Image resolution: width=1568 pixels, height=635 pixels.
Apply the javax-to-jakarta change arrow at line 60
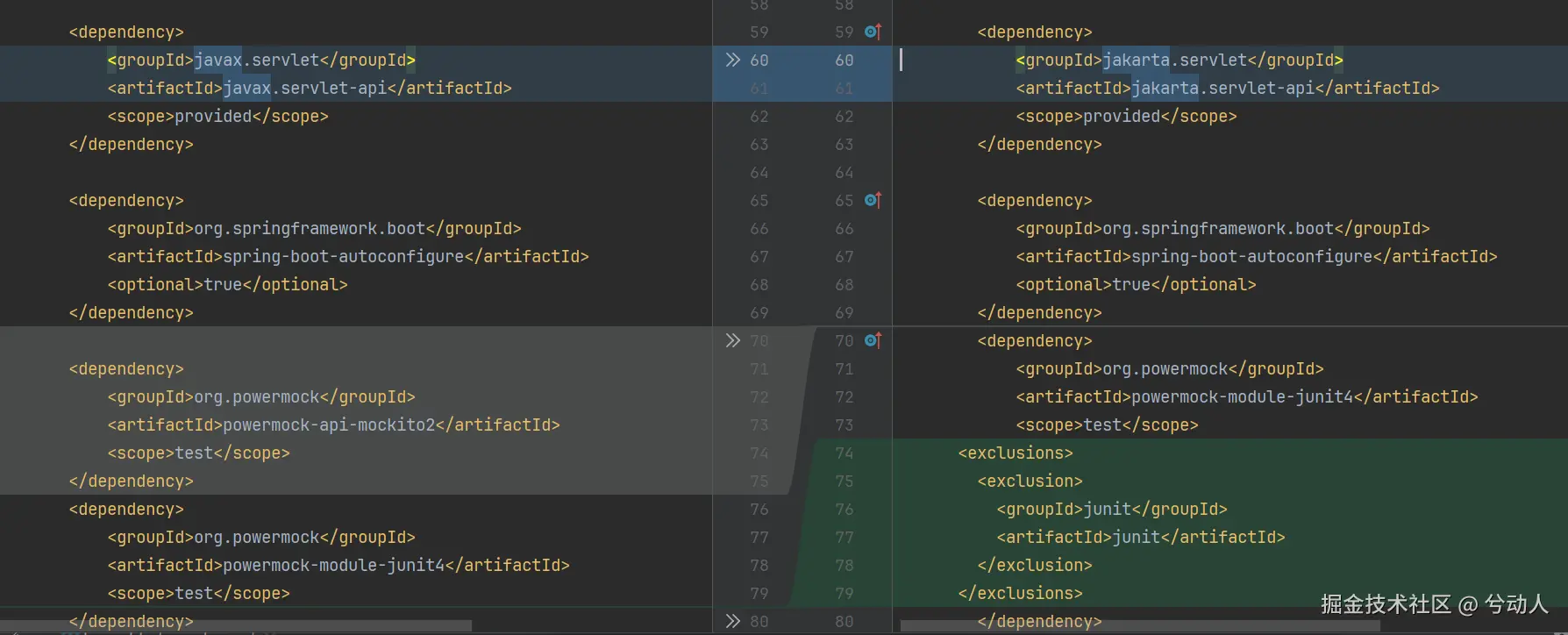(732, 60)
